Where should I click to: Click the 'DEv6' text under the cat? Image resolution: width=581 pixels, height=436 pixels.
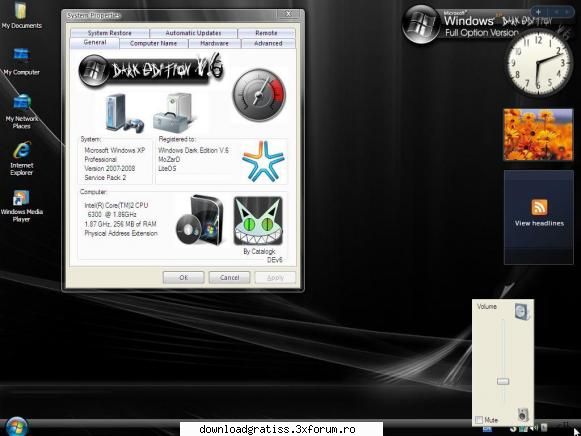point(275,260)
